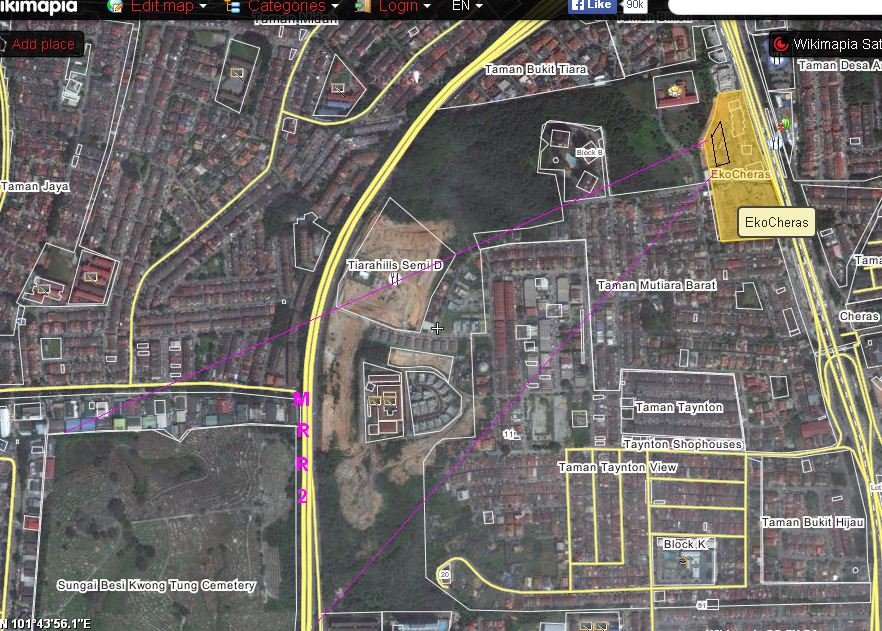Click the Login door icon
The width and height of the screenshot is (882, 631).
[362, 6]
